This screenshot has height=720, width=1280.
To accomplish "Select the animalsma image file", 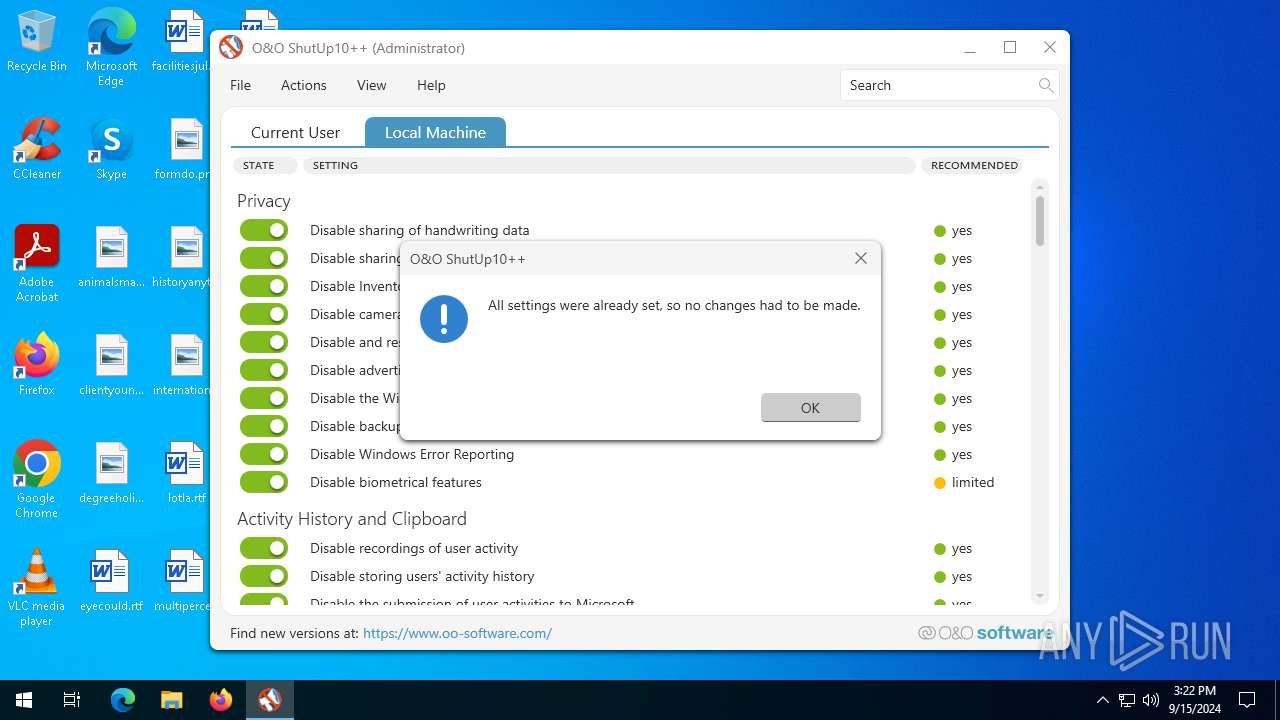I will click(x=111, y=257).
